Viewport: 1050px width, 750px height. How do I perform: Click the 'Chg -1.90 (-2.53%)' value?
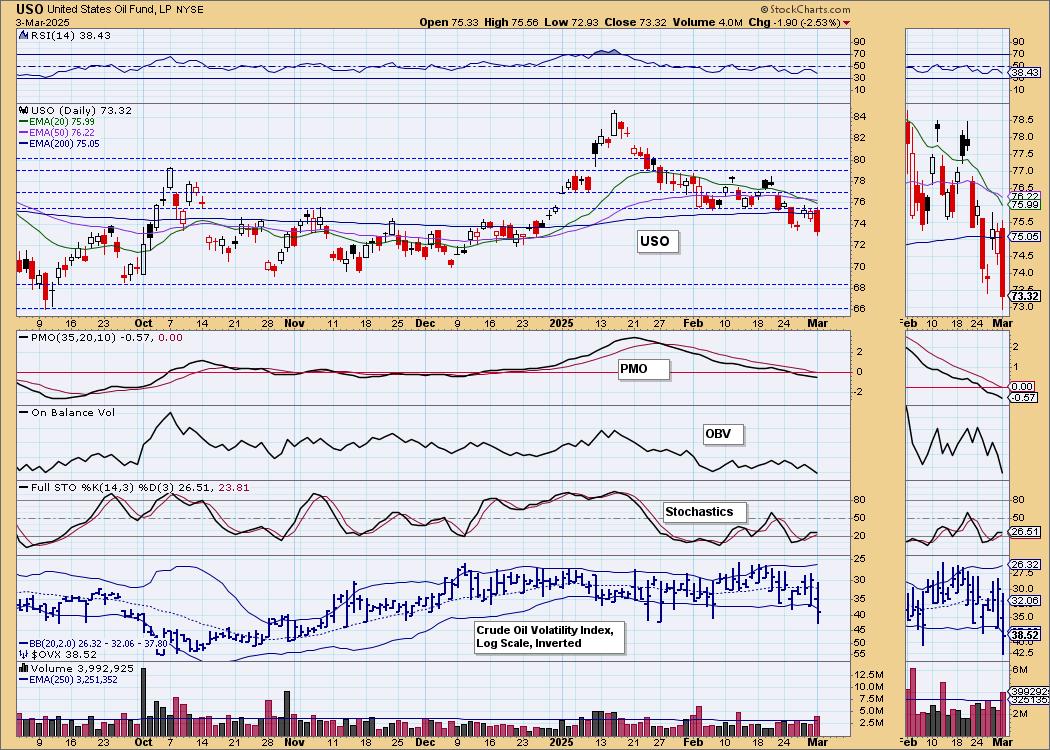coord(794,22)
